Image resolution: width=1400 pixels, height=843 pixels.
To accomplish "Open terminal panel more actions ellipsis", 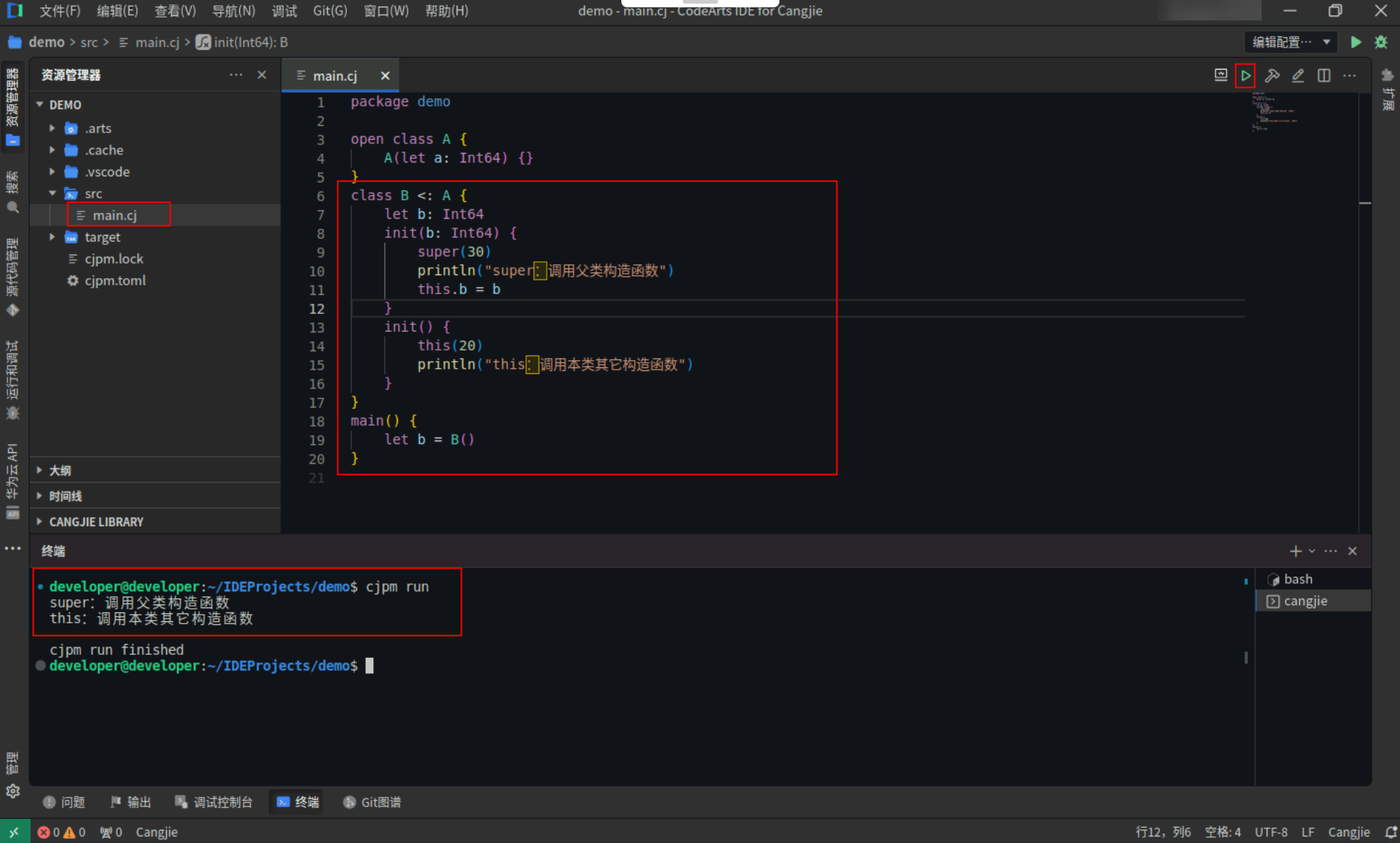I will point(1330,551).
